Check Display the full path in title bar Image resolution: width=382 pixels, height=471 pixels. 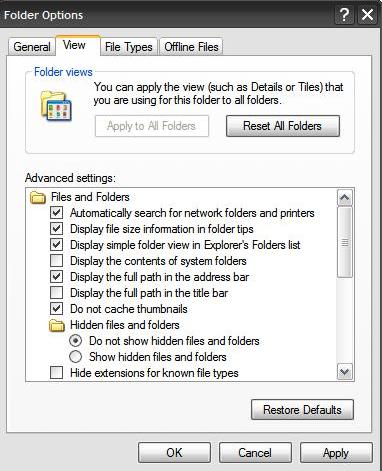(56, 293)
